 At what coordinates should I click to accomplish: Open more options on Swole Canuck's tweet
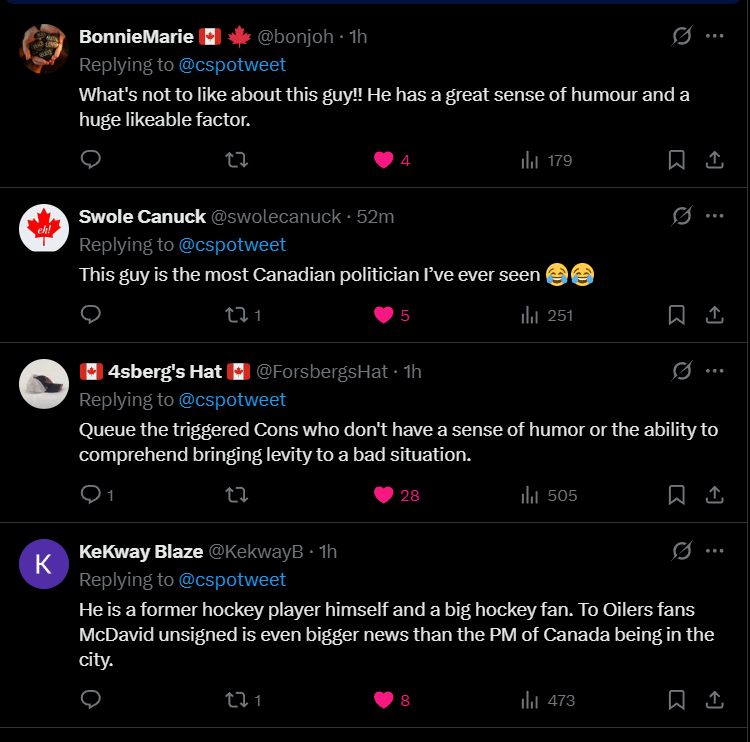pyautogui.click(x=715, y=216)
